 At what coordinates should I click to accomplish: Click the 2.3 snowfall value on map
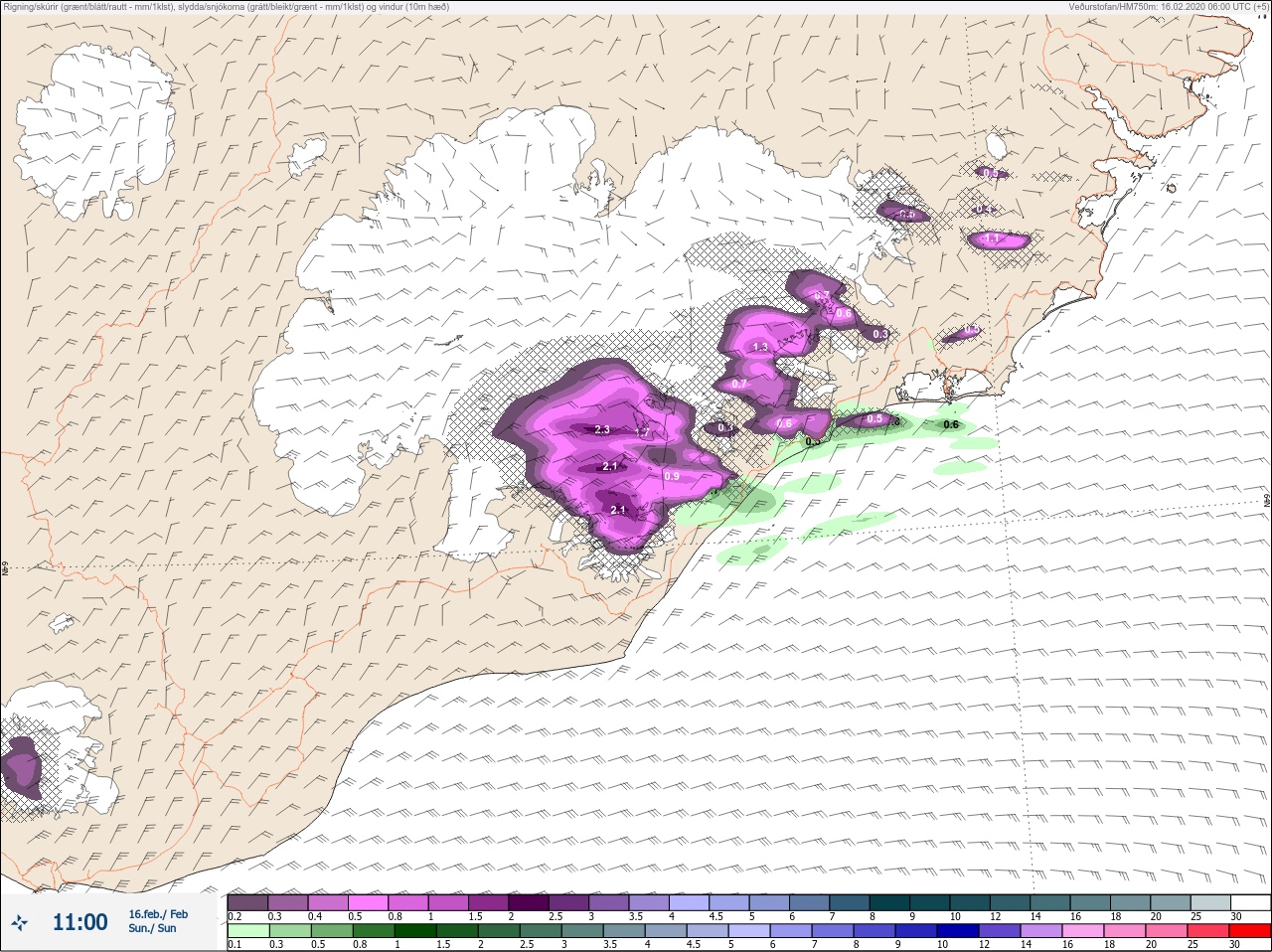(602, 430)
